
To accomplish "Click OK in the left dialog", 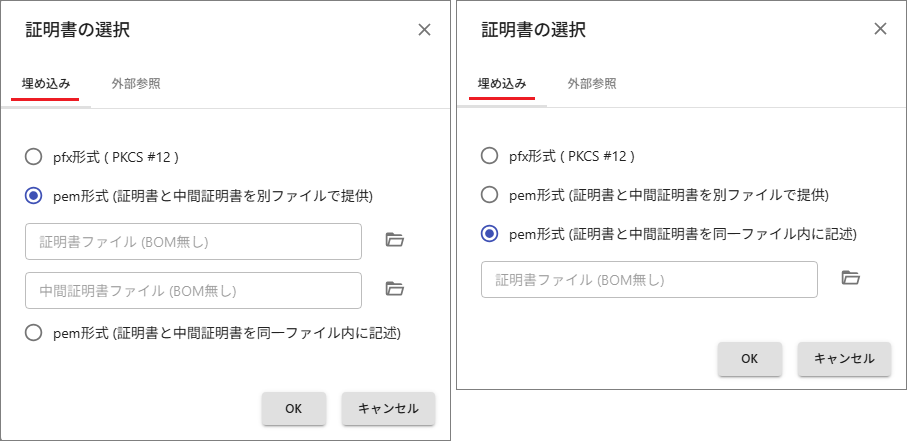I will tap(294, 408).
